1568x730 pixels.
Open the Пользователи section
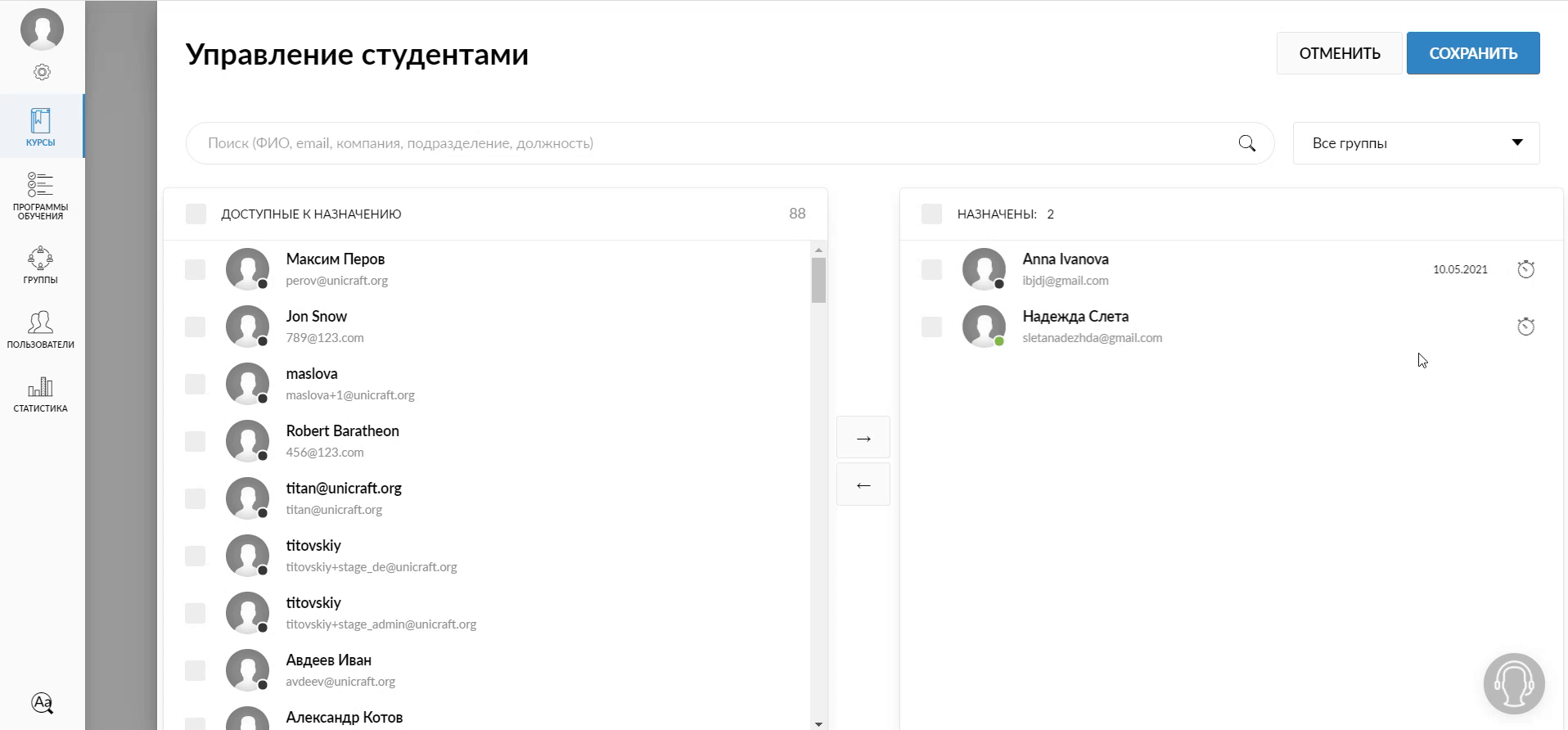41,329
